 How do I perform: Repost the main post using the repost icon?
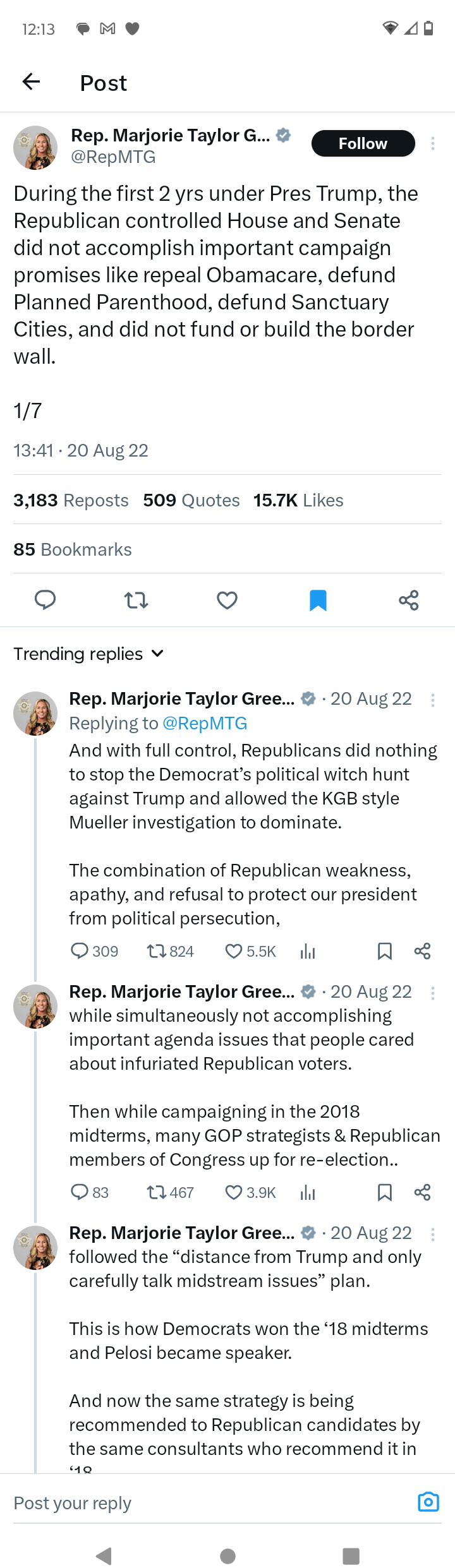[136, 599]
